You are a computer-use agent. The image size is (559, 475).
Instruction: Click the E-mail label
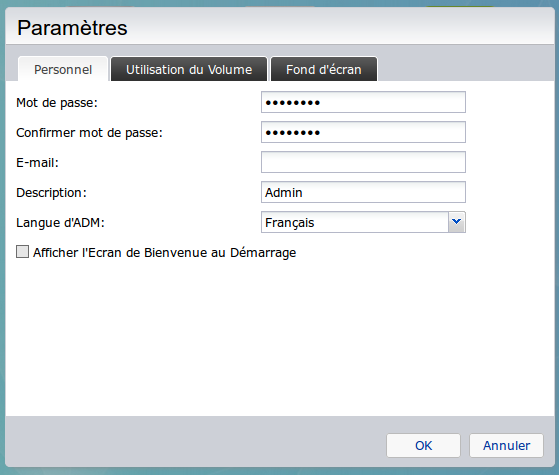pos(37,163)
